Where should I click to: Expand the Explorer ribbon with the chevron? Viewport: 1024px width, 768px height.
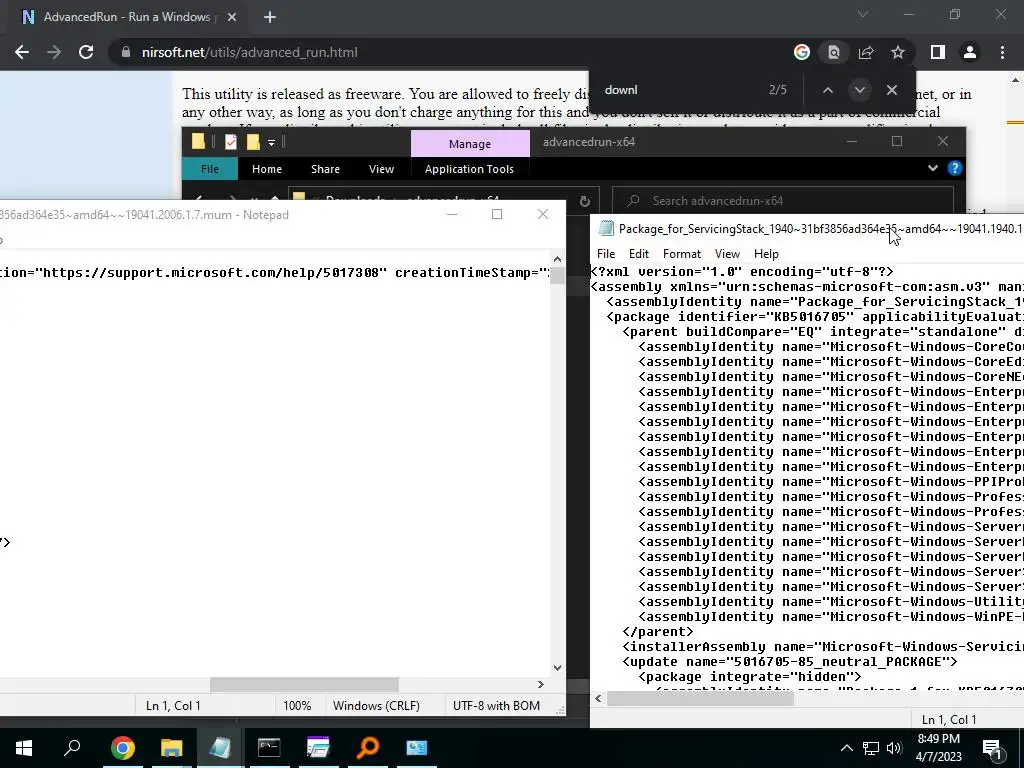pyautogui.click(x=933, y=168)
